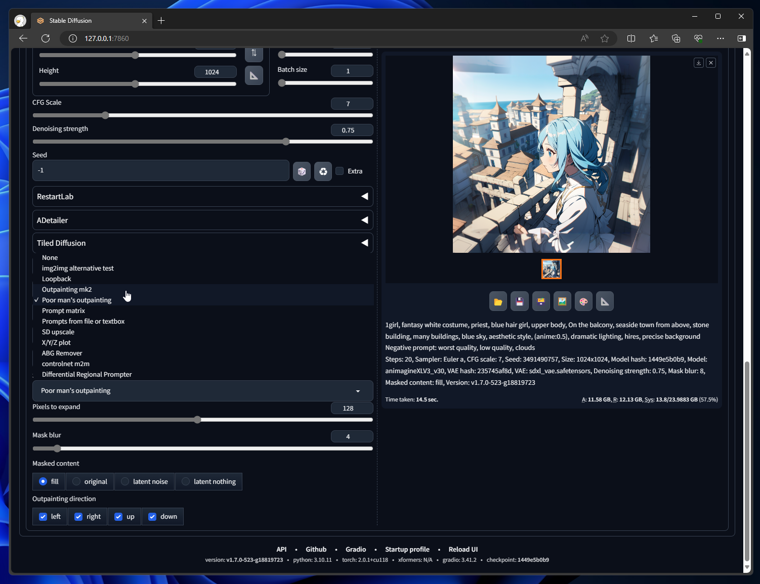Image resolution: width=760 pixels, height=584 pixels.
Task: Adjust the Mask blur slider
Action: pos(203,448)
